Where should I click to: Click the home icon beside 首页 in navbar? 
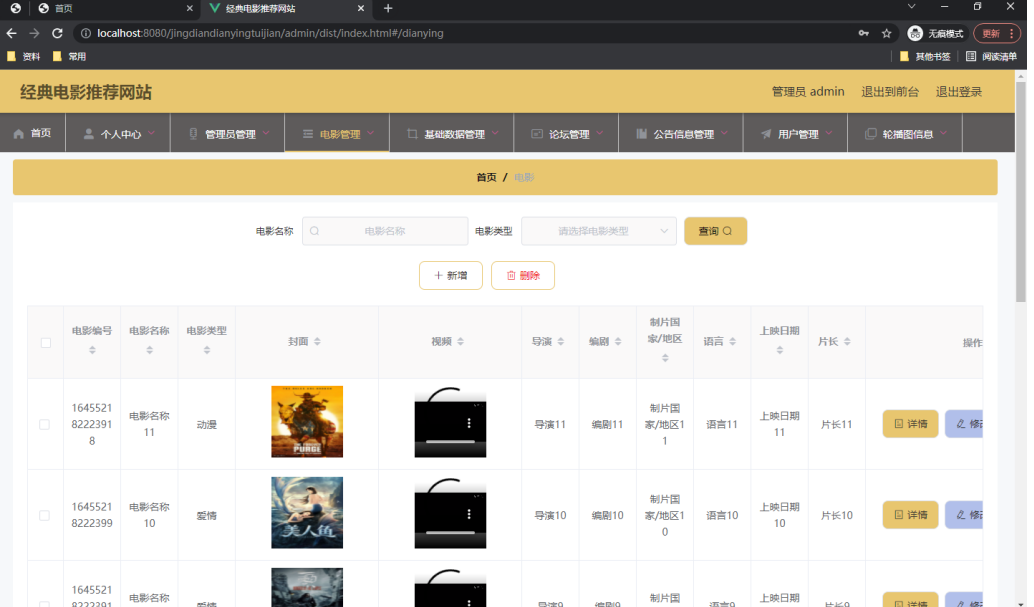(x=18, y=133)
